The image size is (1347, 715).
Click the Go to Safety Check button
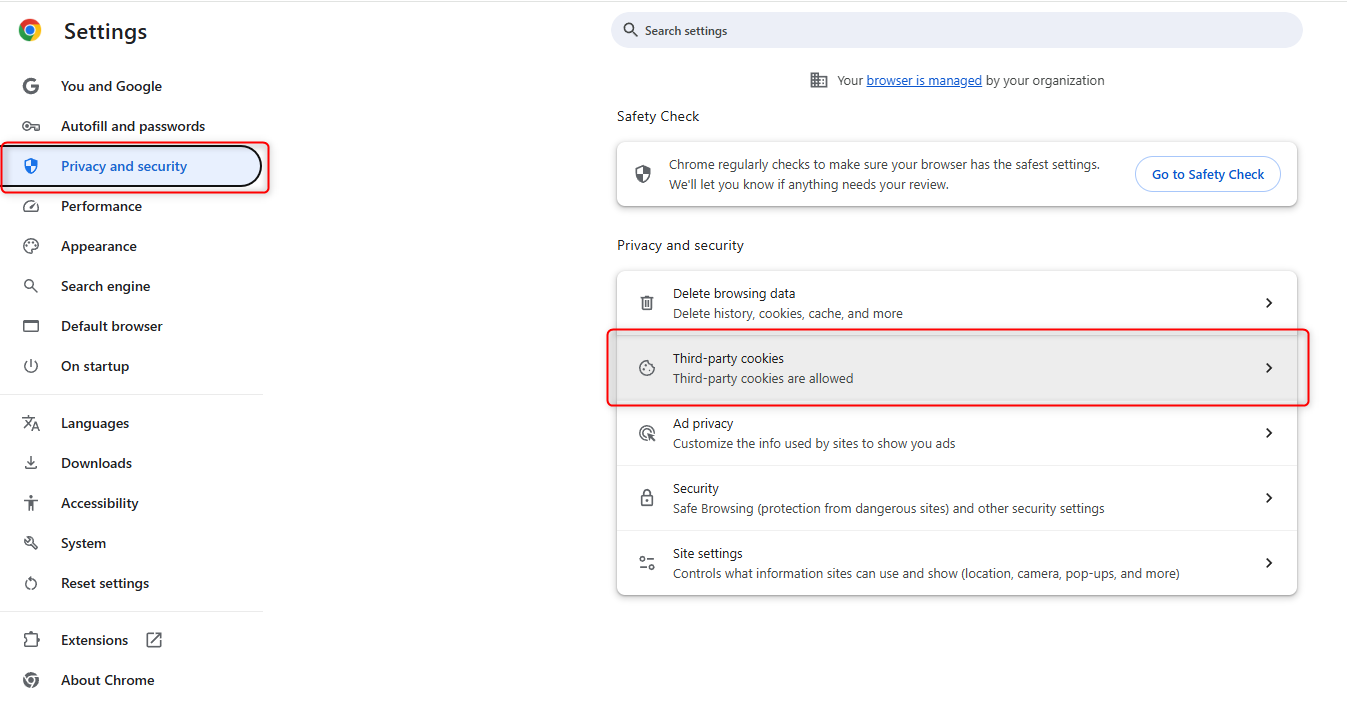(x=1208, y=174)
